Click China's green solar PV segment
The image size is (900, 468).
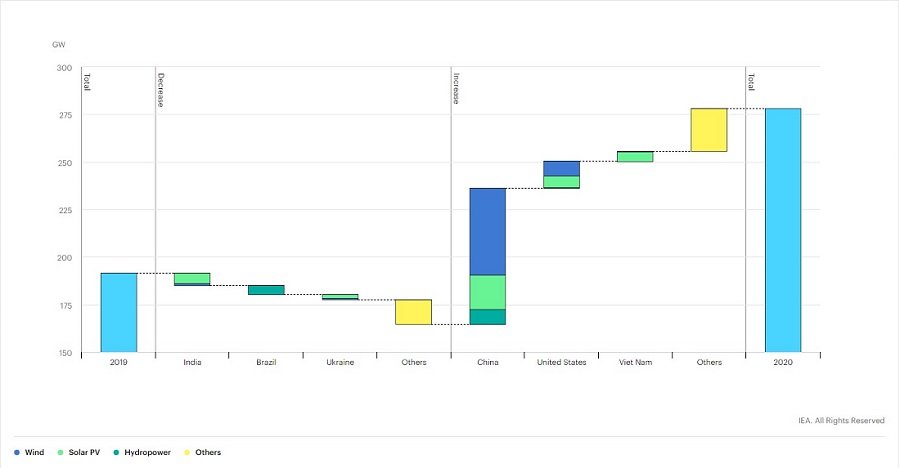coord(488,293)
